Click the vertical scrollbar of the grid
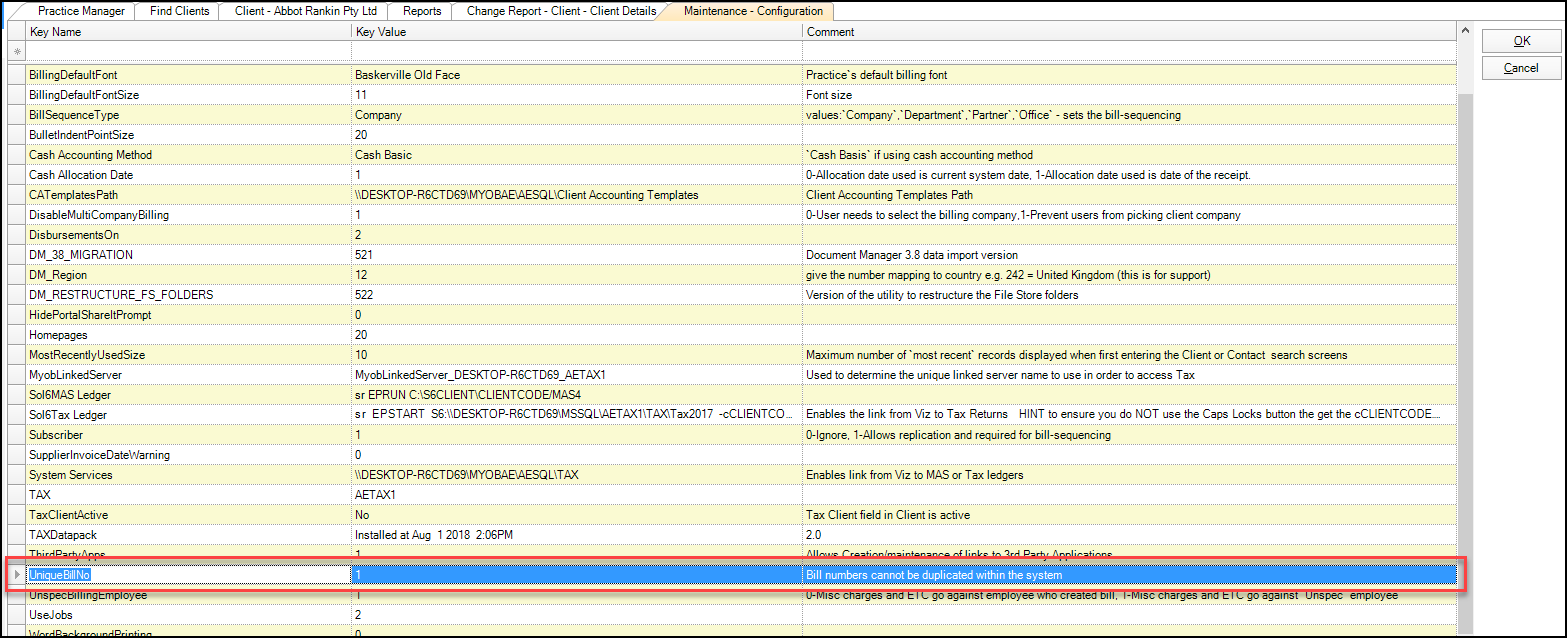Viewport: 1567px width, 638px height. 1465,300
